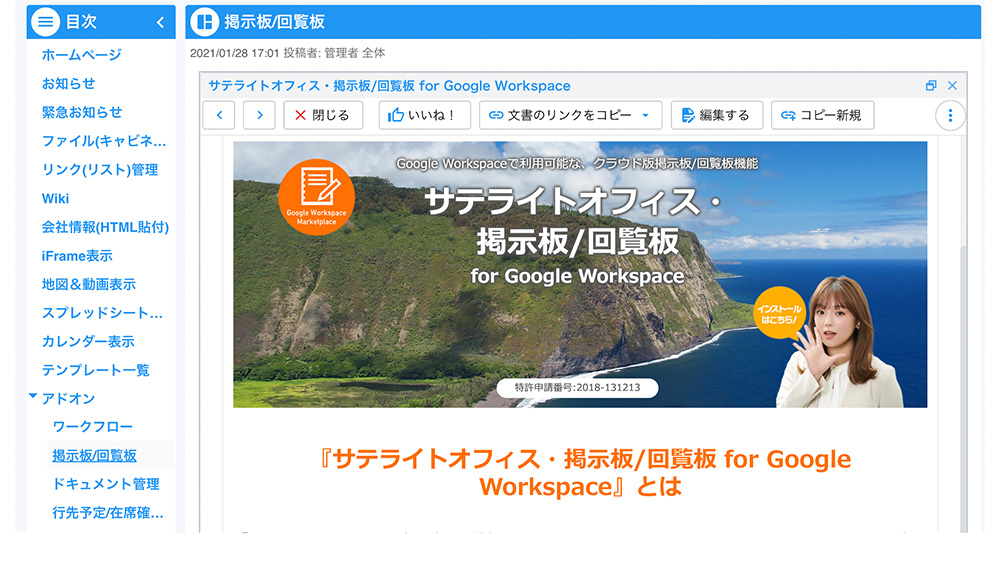Select ワークフロー under アドオン
The height and width of the screenshot is (567, 1000).
click(x=92, y=427)
